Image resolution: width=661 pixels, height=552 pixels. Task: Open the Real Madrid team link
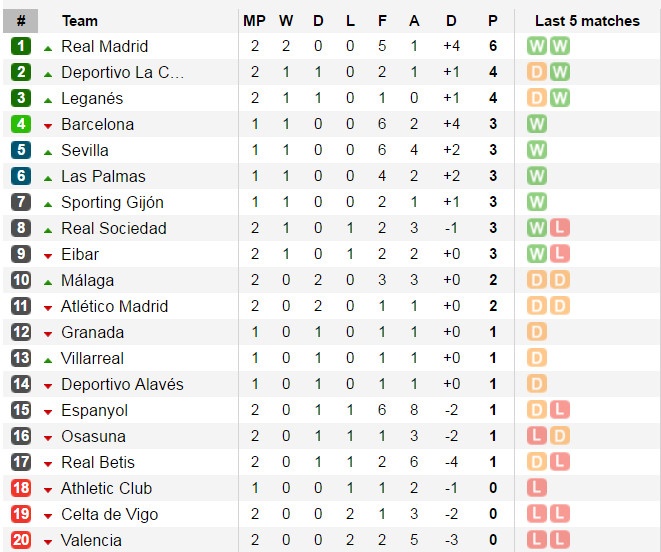104,46
